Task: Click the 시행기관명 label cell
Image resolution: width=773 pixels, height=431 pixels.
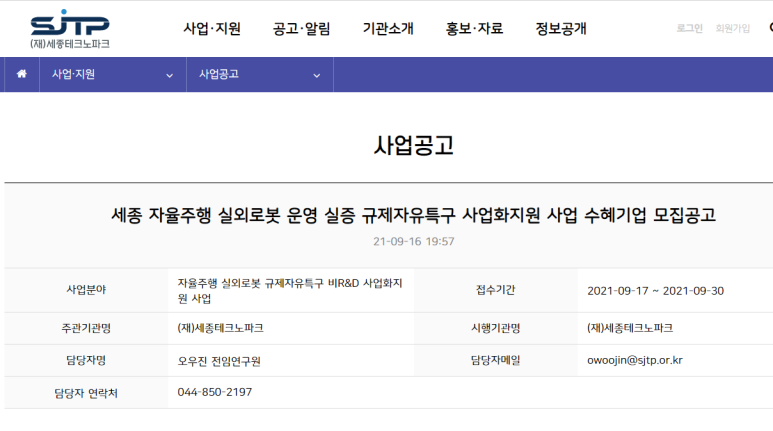Action: [495, 328]
